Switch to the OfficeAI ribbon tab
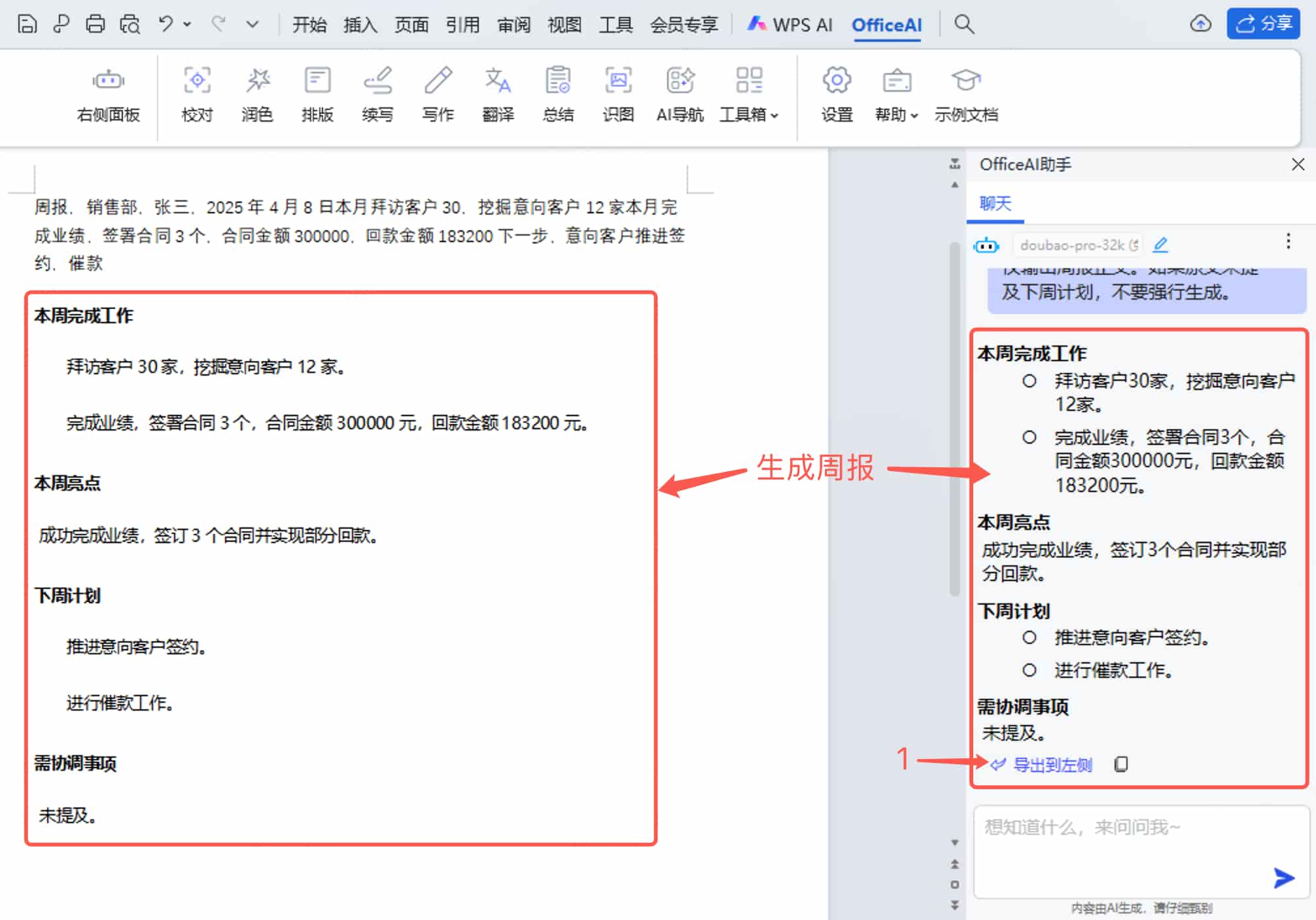This screenshot has width=1316, height=920. click(886, 25)
